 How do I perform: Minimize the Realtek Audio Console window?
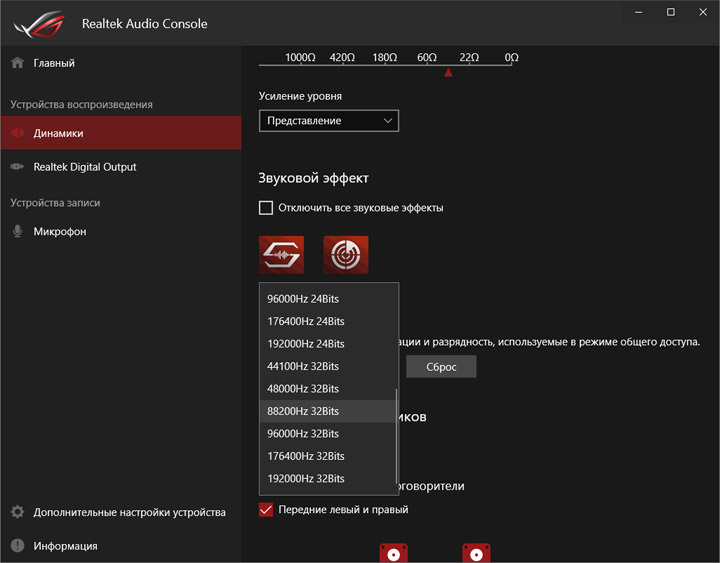(638, 12)
